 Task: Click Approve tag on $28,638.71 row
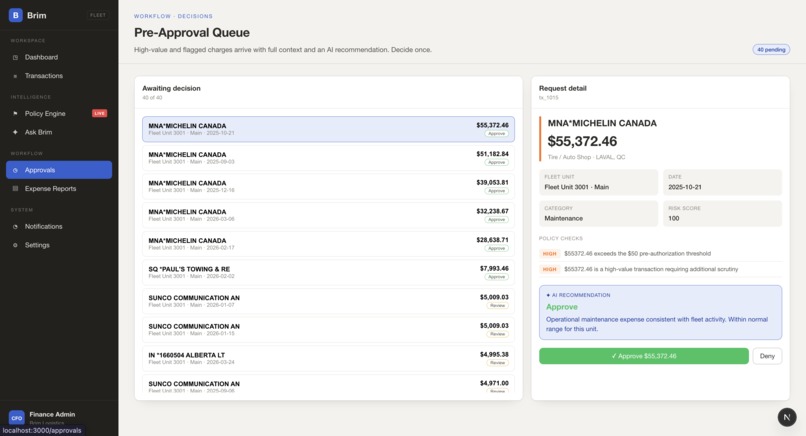tap(497, 248)
